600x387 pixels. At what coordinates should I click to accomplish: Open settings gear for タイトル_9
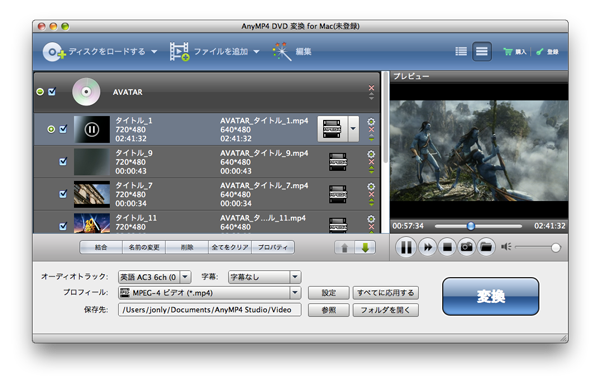[371, 154]
